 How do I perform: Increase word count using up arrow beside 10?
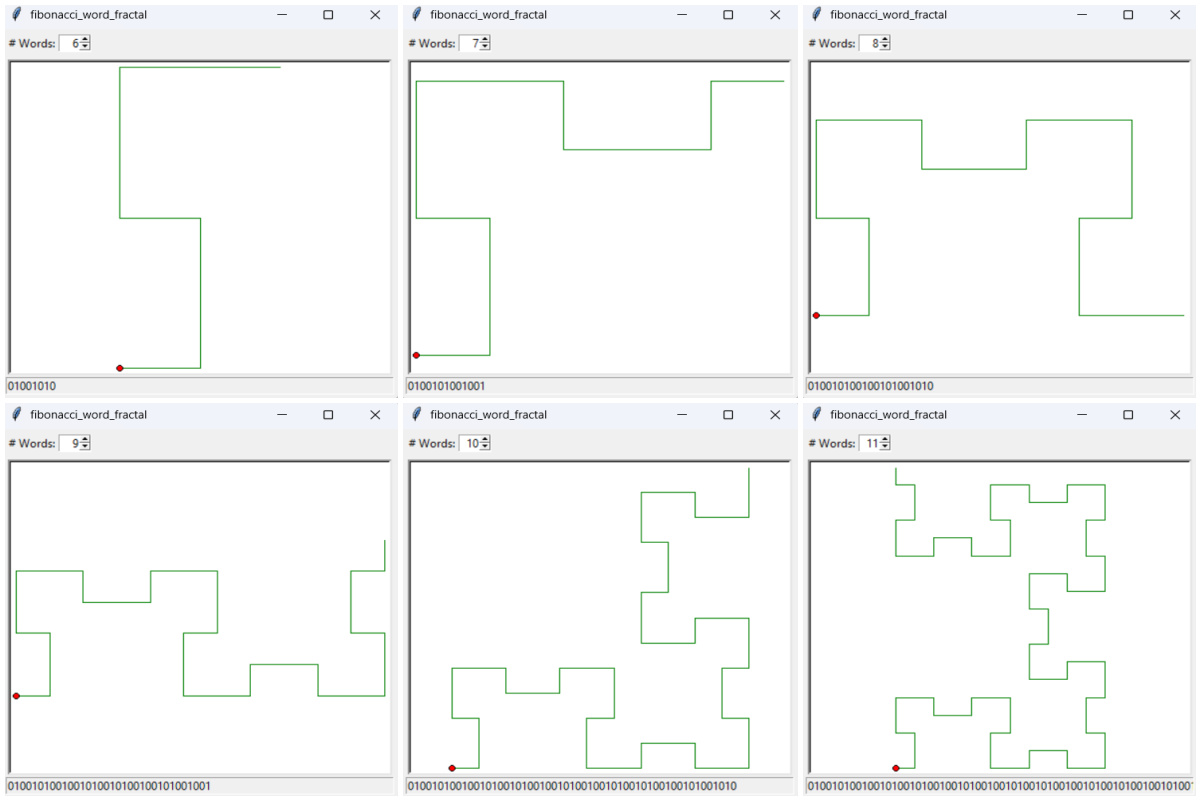coord(485,440)
